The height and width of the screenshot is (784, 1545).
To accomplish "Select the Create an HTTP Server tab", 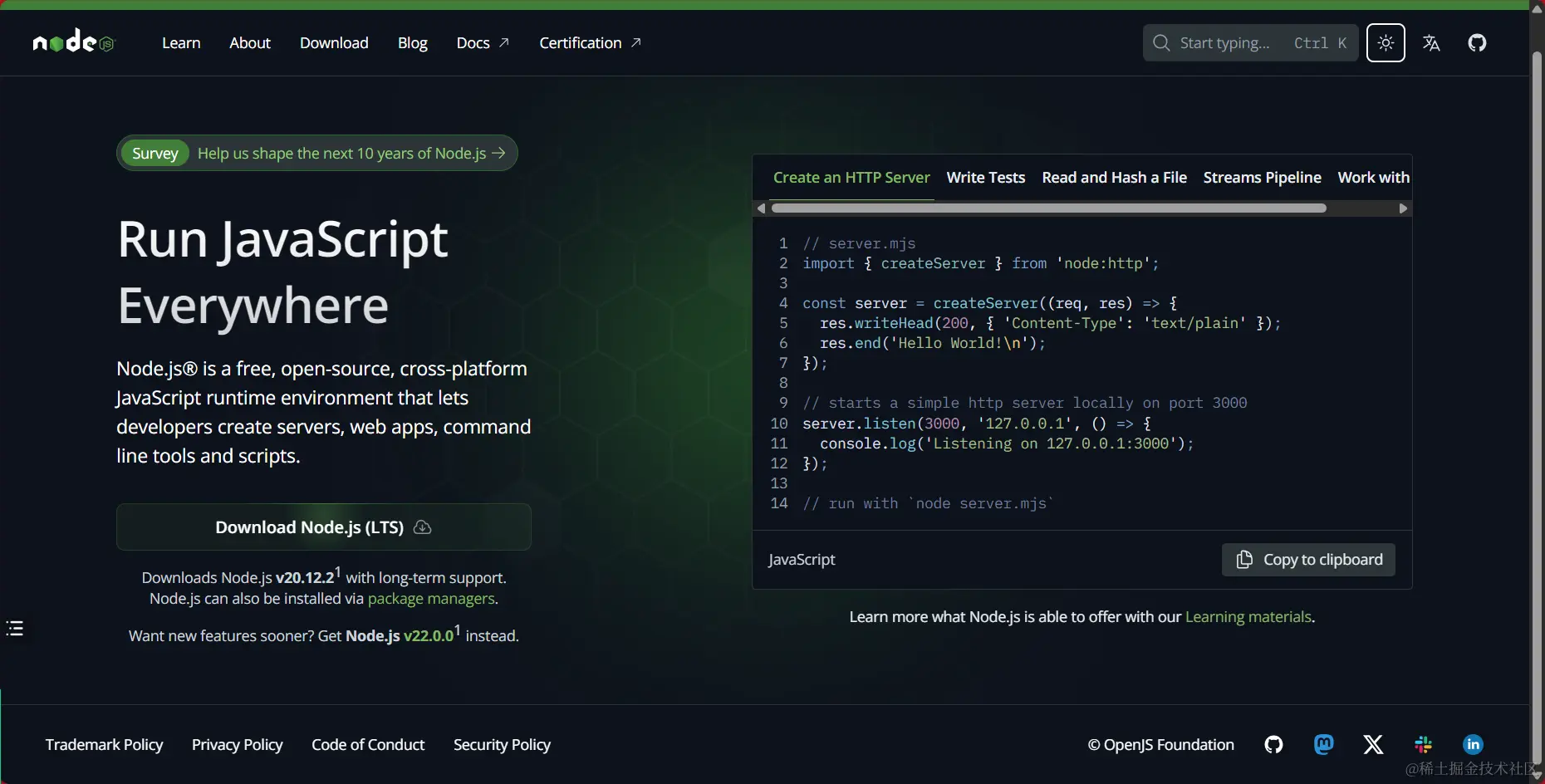I will [x=851, y=178].
